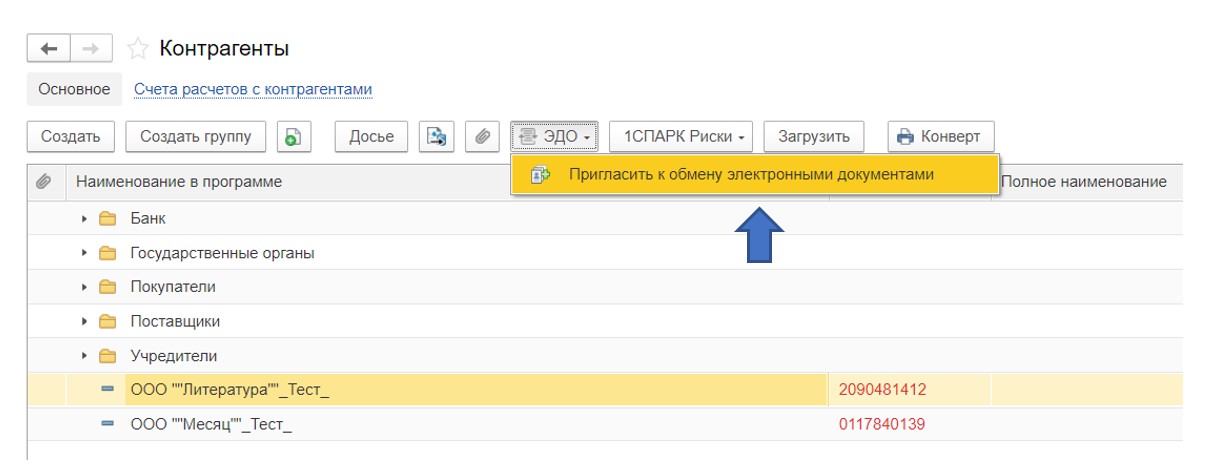1209x475 pixels.
Task: Open the ЭДО dropdown menu
Action: [555, 137]
